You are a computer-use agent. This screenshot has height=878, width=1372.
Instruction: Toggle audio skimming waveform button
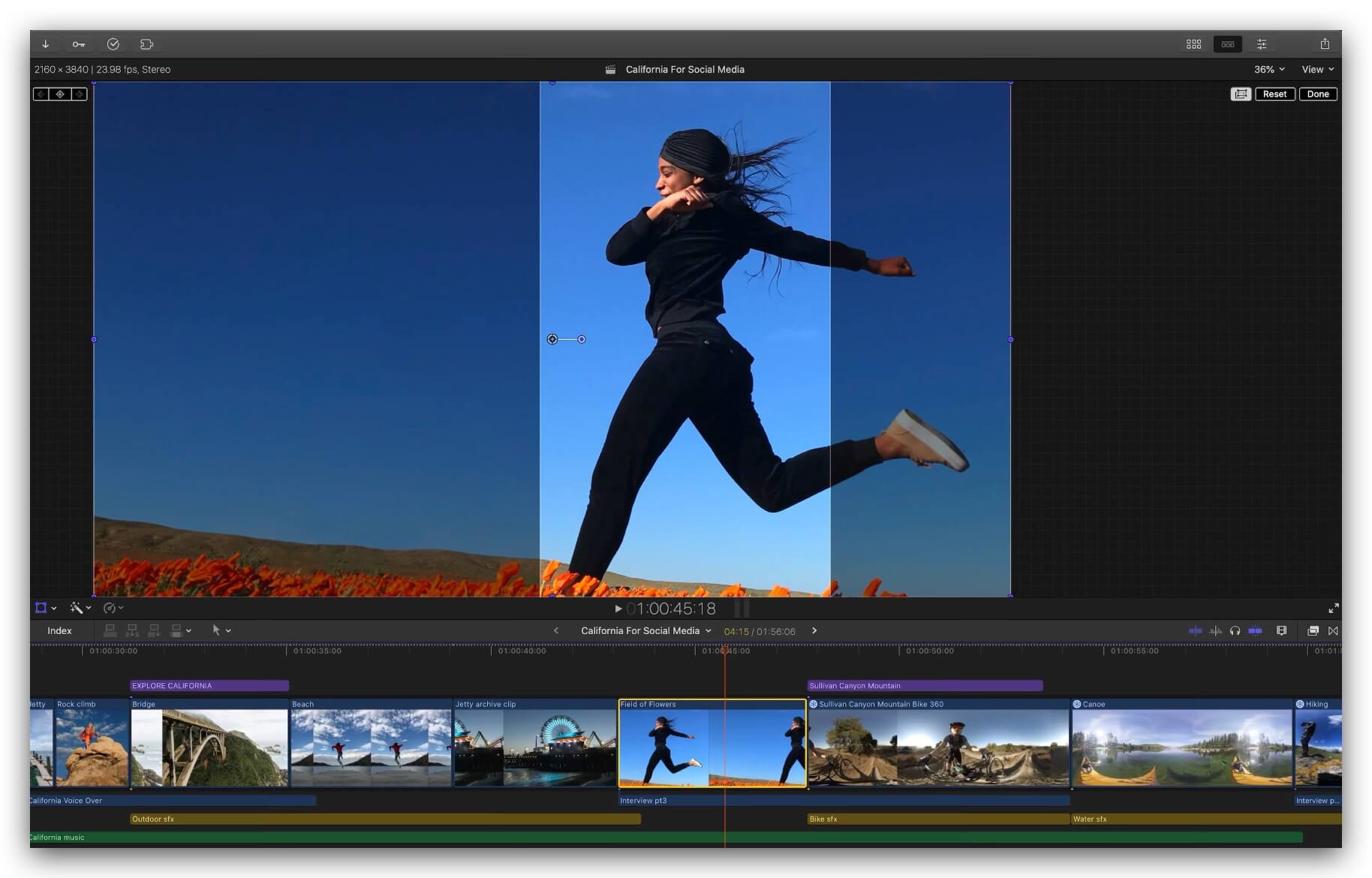point(1216,630)
